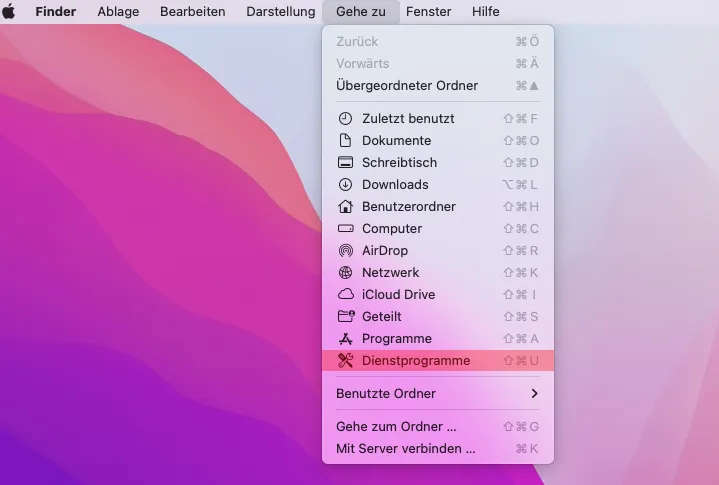Click the Downloads arrow icon
Viewport: 719px width, 485px height.
coord(345,185)
